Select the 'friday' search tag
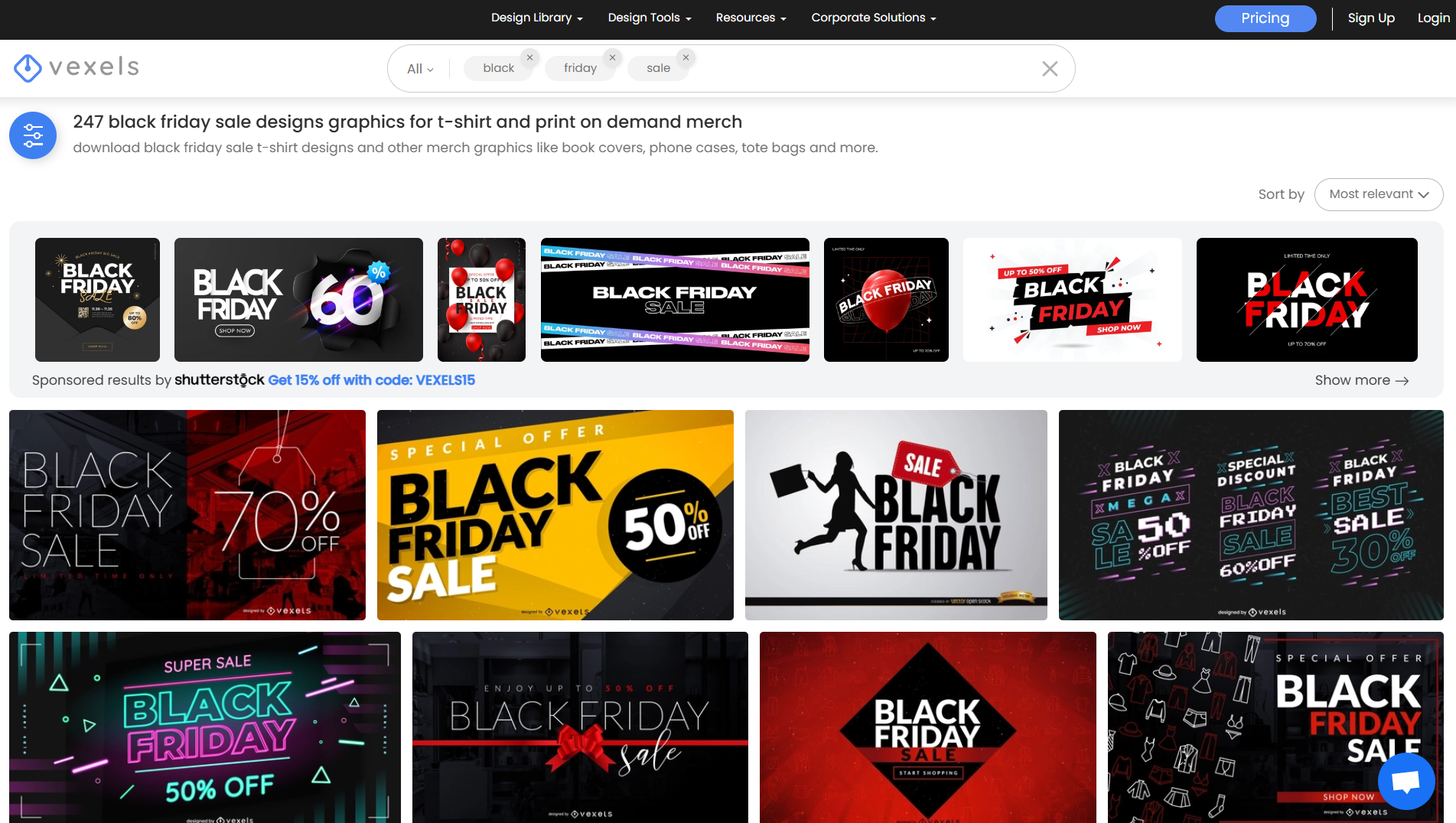Screen dimensions: 1456x823 tap(581, 68)
